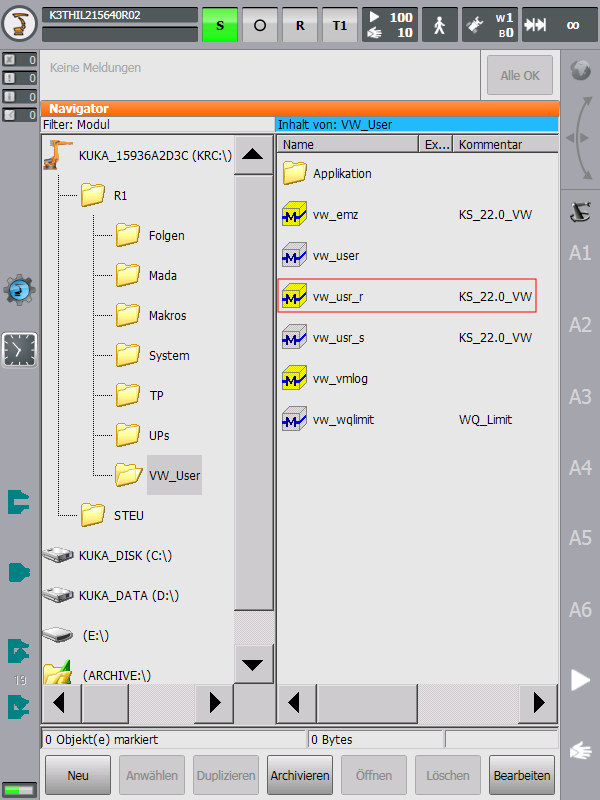
Task: Click the Archivieren button
Action: pyautogui.click(x=300, y=775)
